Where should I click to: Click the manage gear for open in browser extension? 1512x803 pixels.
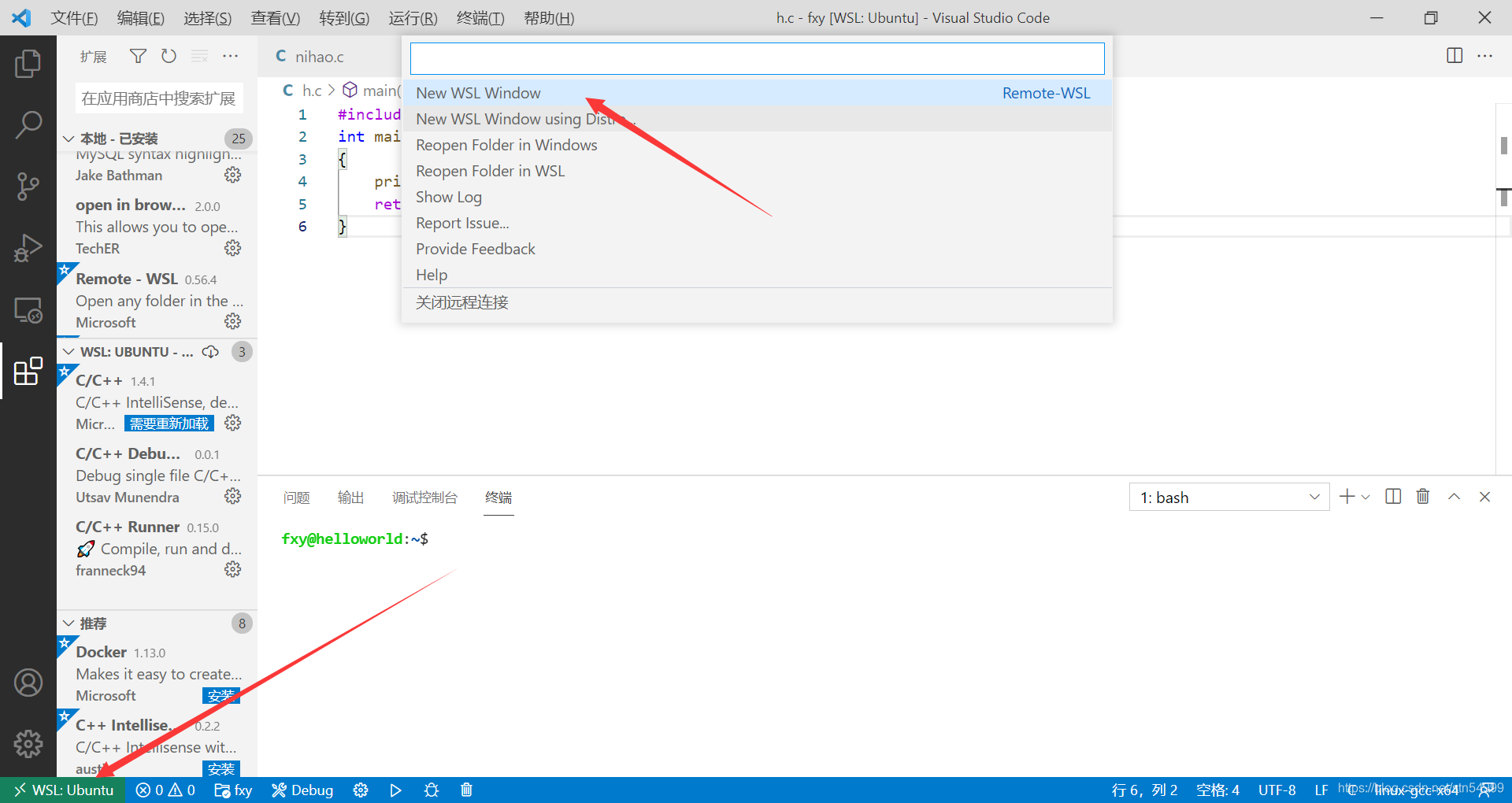232,248
